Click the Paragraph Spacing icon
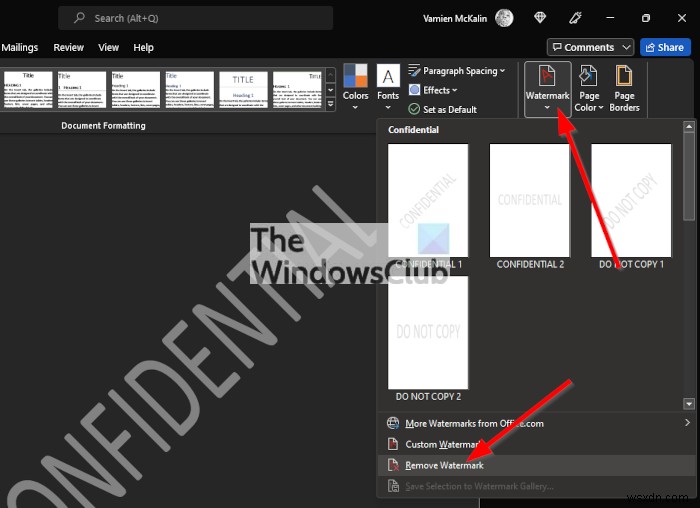This screenshot has width=700, height=508. pyautogui.click(x=414, y=71)
